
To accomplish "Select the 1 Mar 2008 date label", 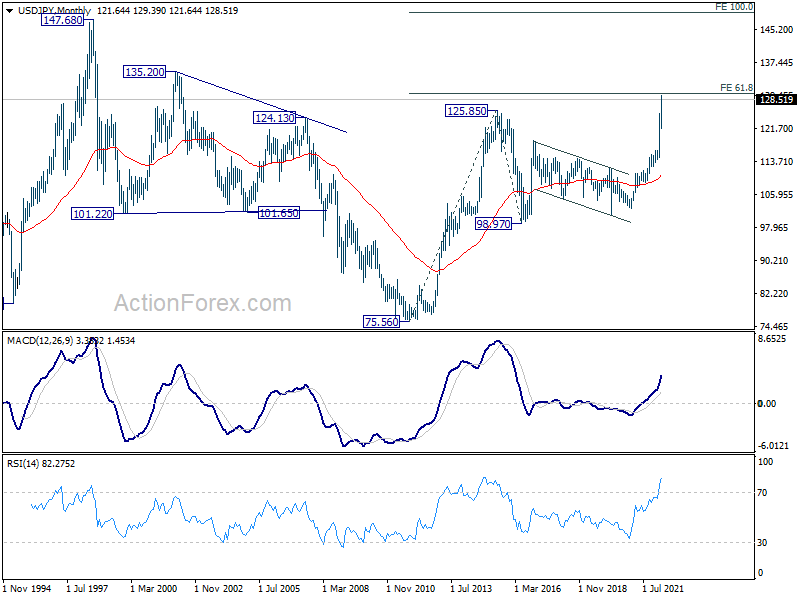I will point(345,588).
